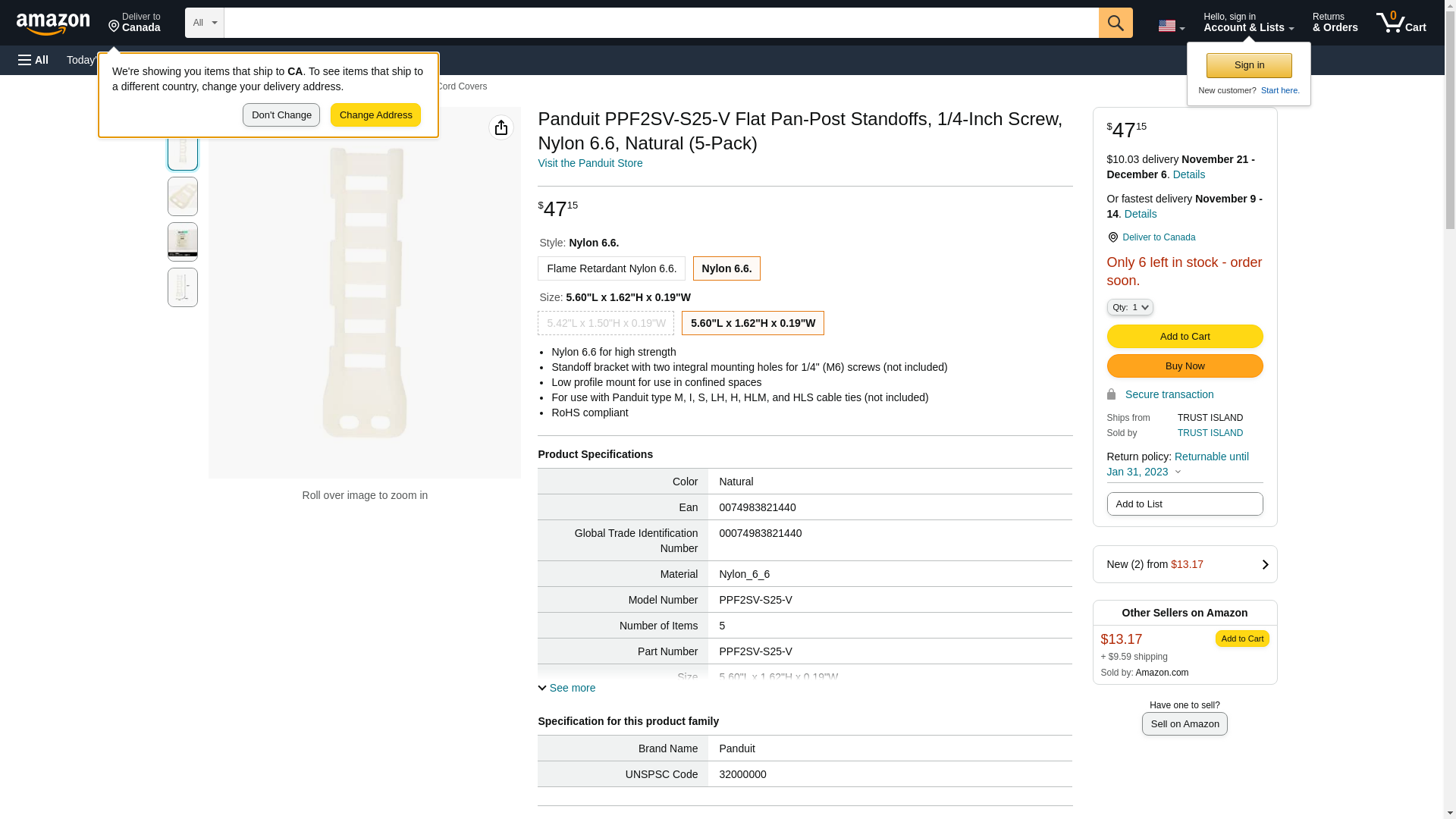Click the share icon on product image
The image size is (1456, 819).
coord(500,127)
